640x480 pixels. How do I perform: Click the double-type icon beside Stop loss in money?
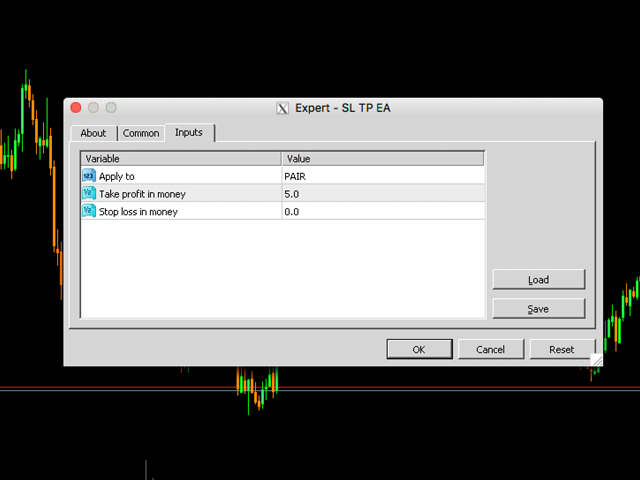89,211
